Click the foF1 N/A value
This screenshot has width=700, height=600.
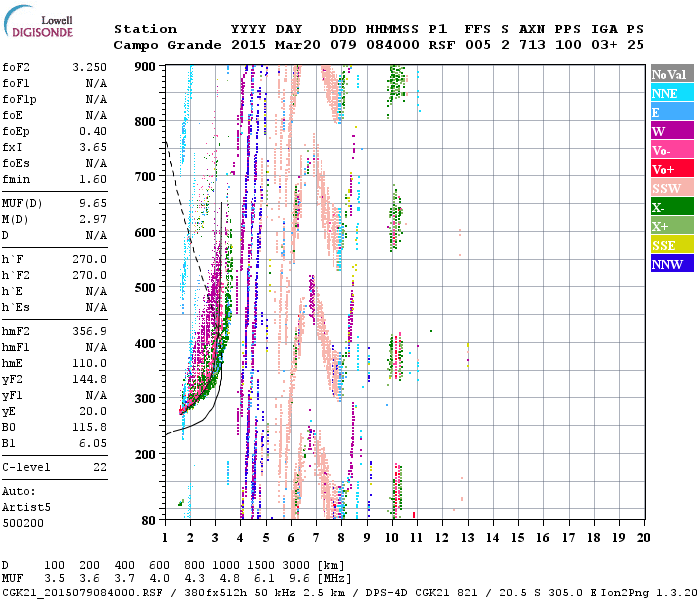(96, 83)
